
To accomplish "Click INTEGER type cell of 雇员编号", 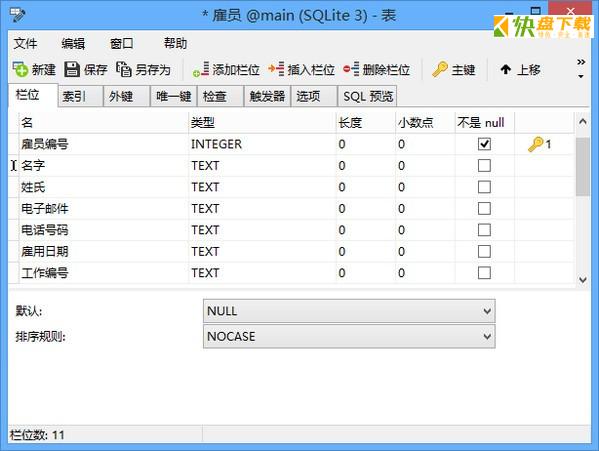I will pos(262,144).
